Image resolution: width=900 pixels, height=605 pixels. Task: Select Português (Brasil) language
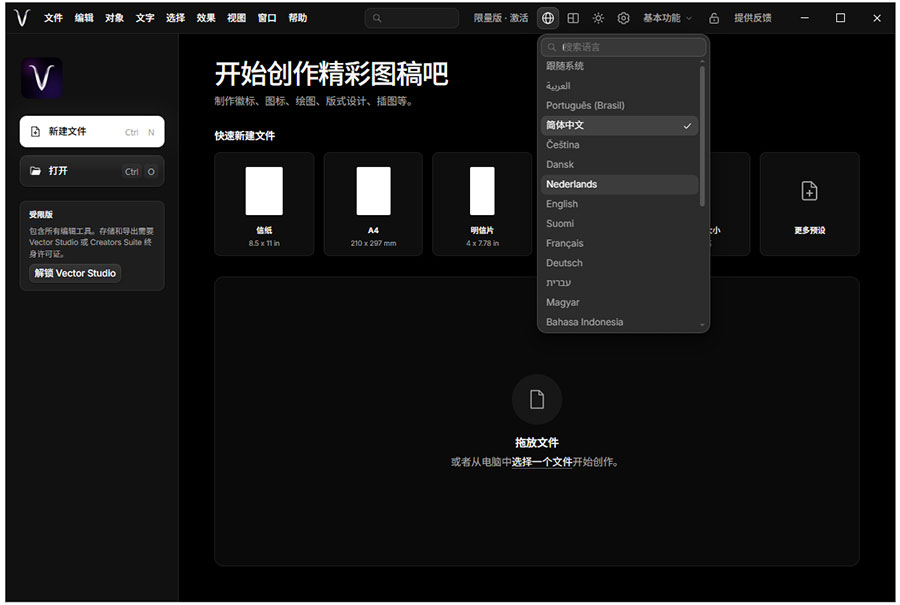click(619, 106)
